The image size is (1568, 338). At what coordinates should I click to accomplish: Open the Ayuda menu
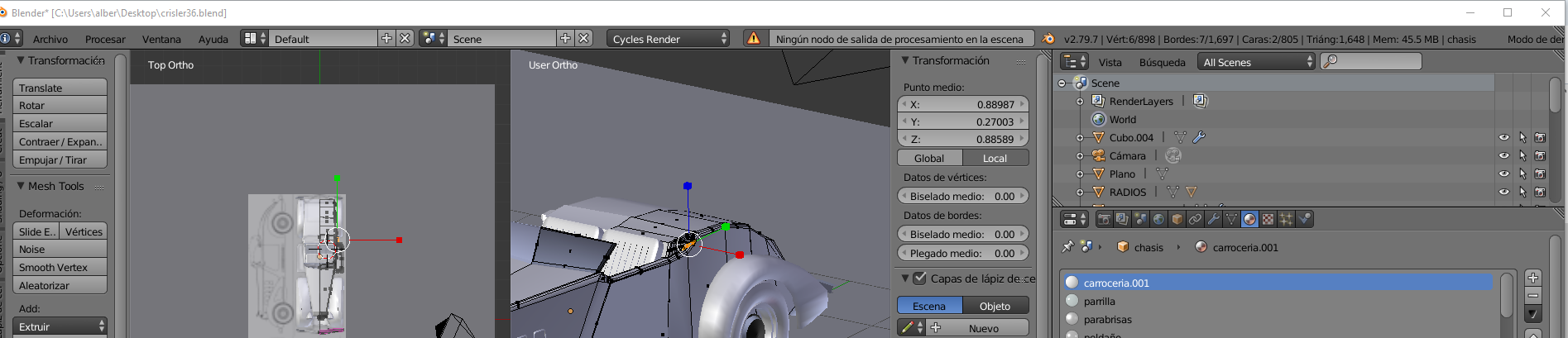point(213,39)
